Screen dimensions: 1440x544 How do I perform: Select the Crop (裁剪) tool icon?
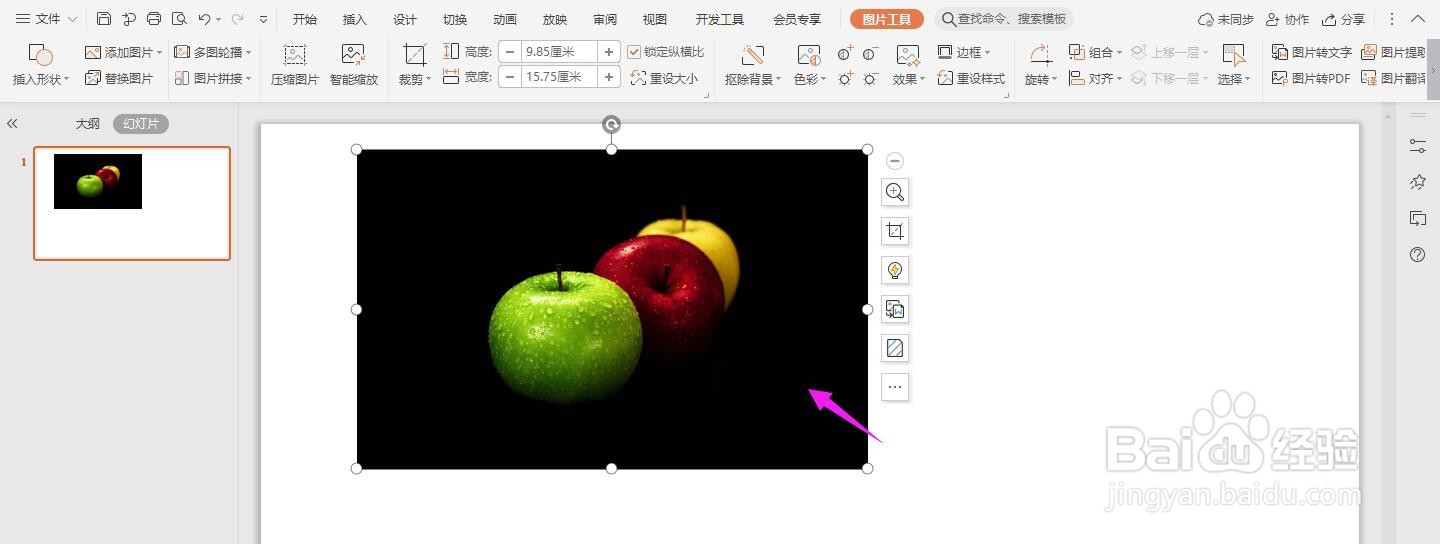[x=414, y=54]
